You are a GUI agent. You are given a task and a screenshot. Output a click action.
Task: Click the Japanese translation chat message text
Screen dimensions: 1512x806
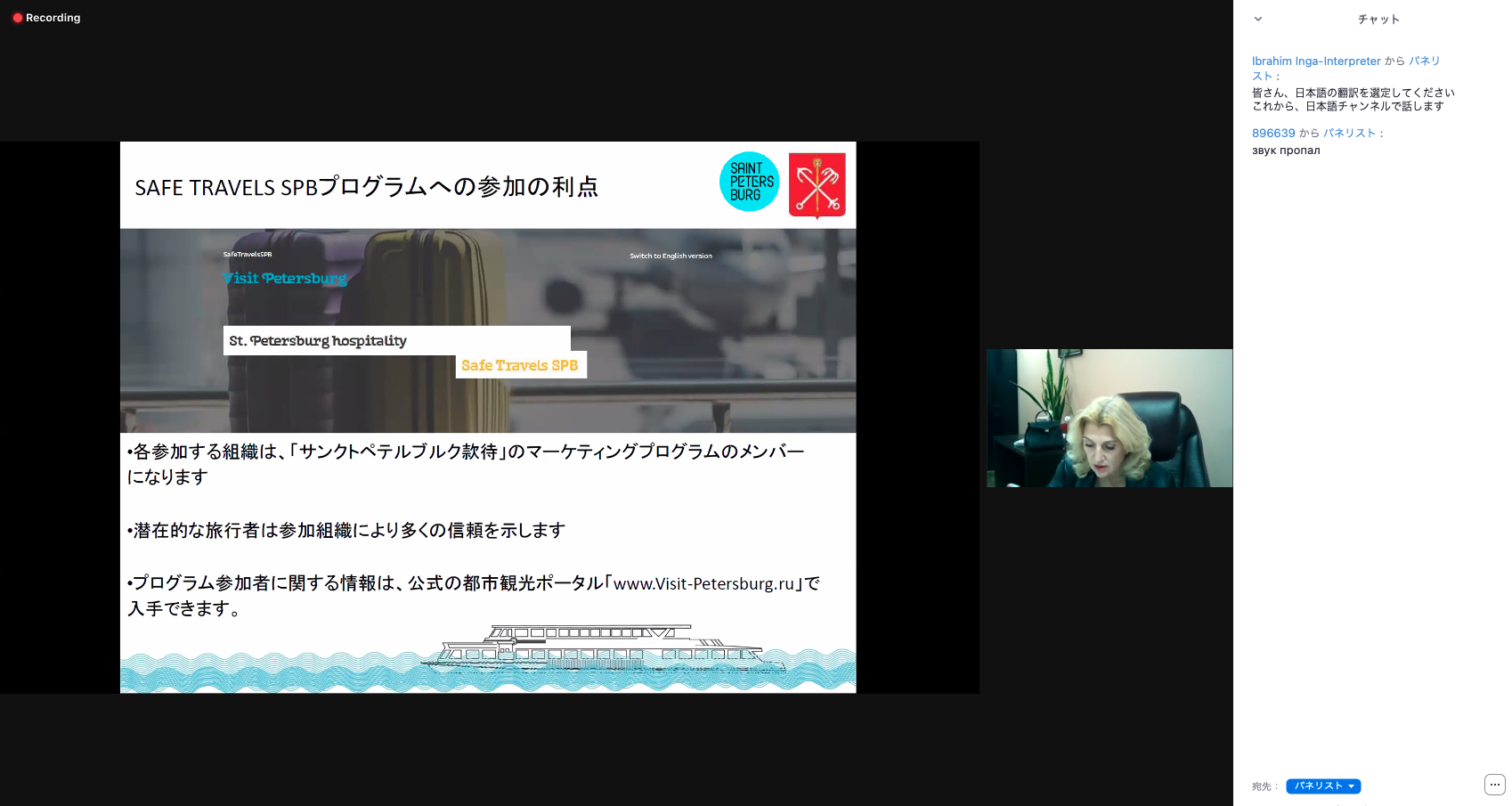[x=1352, y=99]
